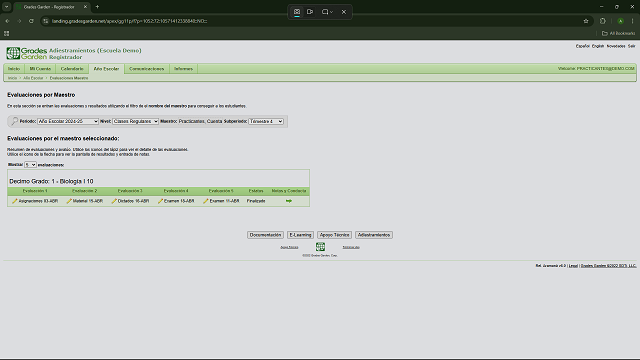Click the small link right of footer logo
The image size is (640, 360).
pyautogui.click(x=351, y=247)
